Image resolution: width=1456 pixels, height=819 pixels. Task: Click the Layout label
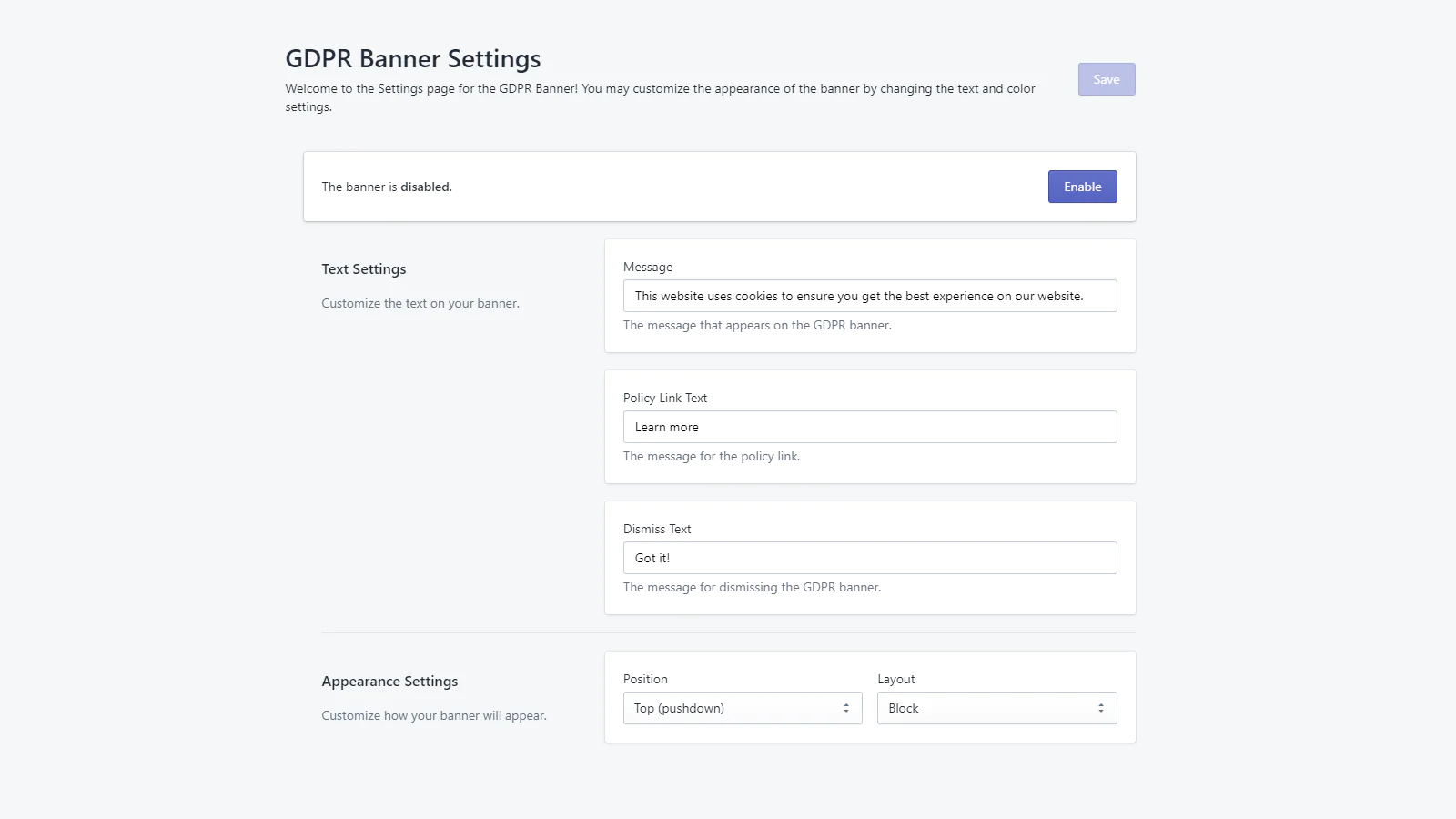coord(895,679)
